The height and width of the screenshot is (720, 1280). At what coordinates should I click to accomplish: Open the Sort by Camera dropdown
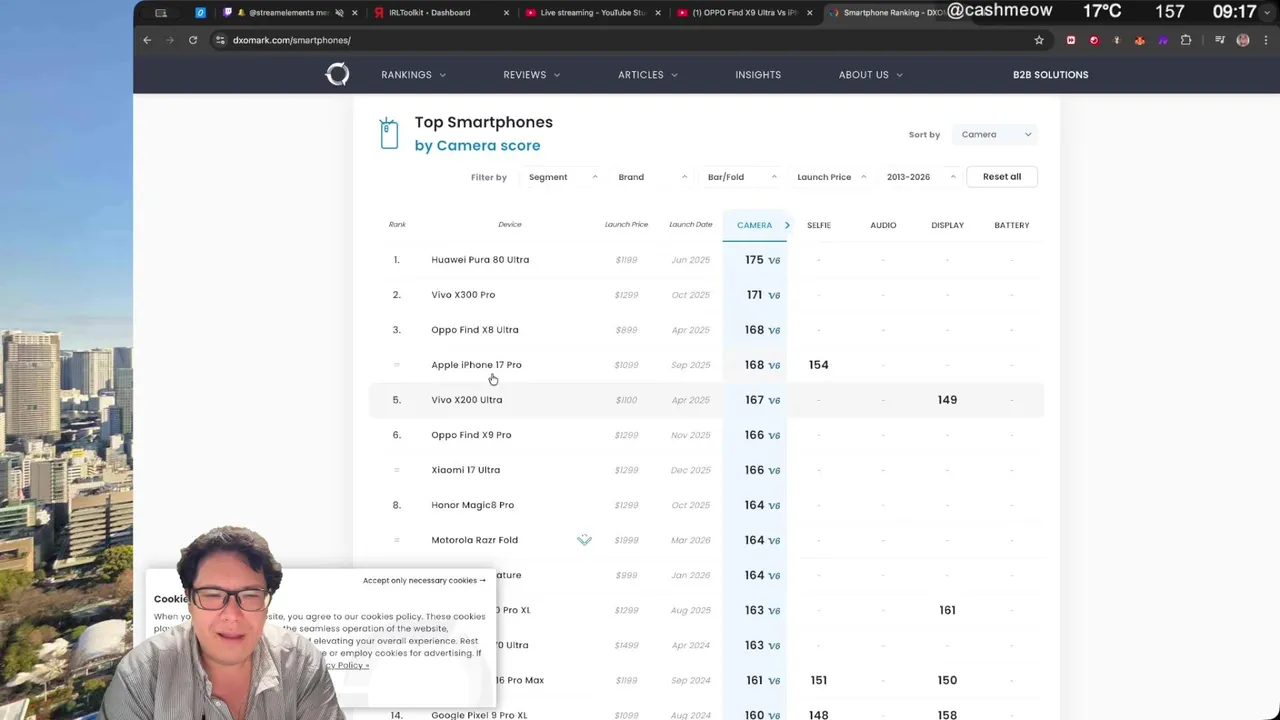995,134
